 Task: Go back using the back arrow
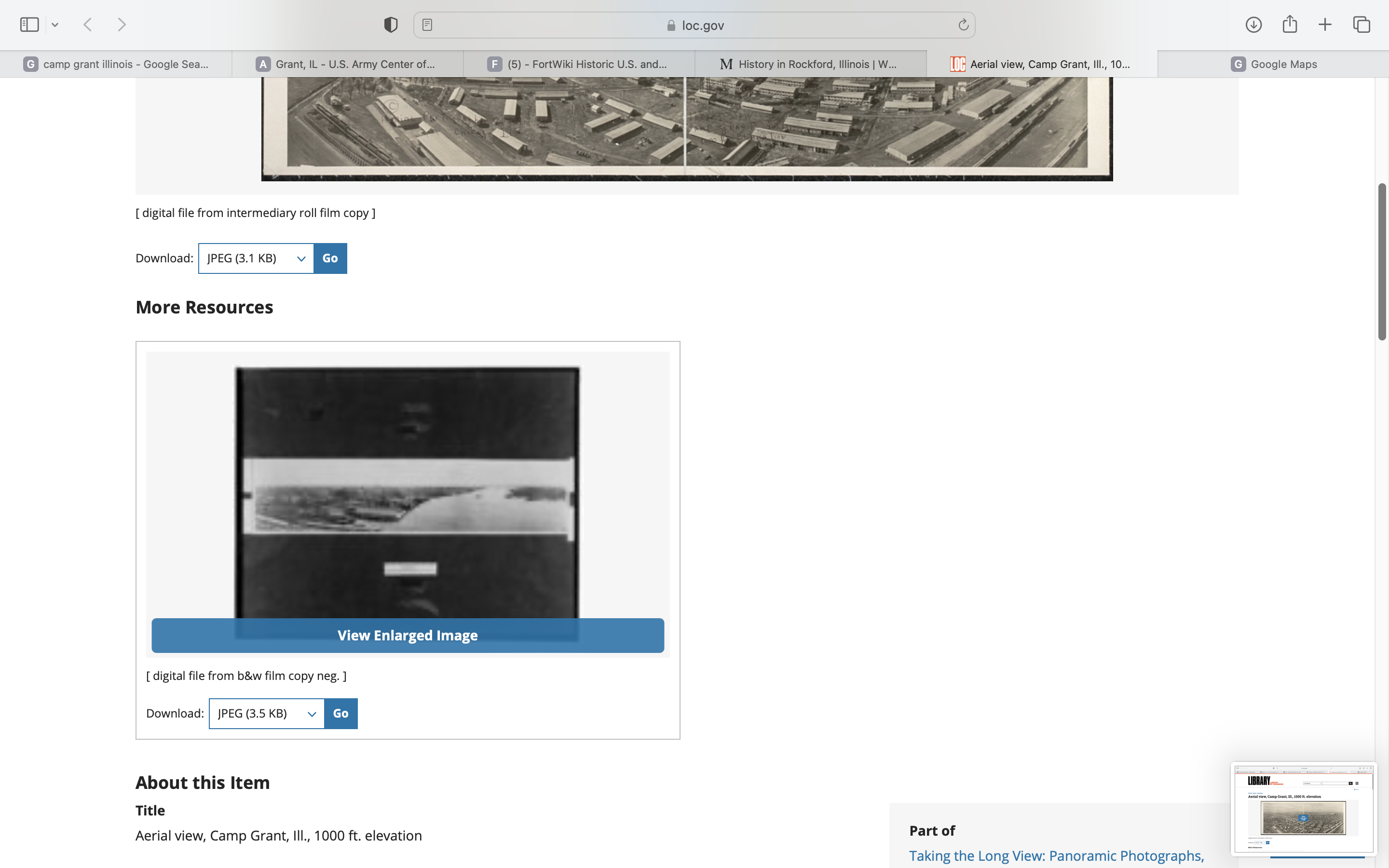[x=88, y=25]
